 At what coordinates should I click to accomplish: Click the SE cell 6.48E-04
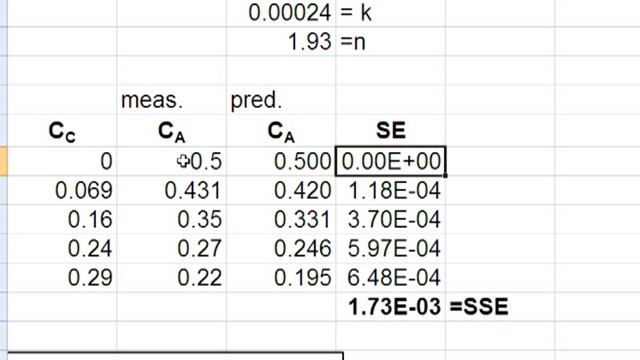[390, 278]
